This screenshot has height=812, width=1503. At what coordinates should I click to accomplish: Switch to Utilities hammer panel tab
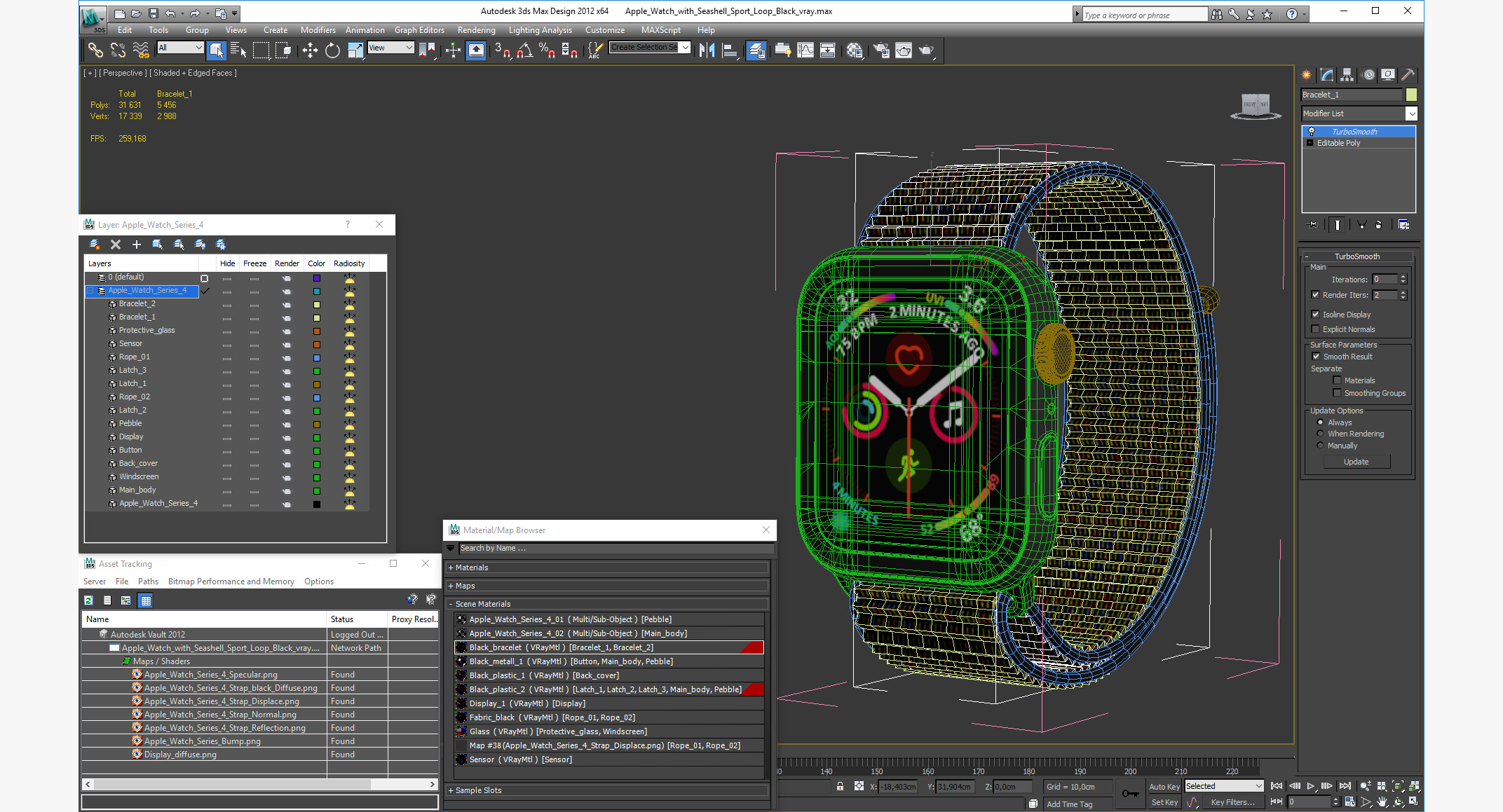point(1408,75)
